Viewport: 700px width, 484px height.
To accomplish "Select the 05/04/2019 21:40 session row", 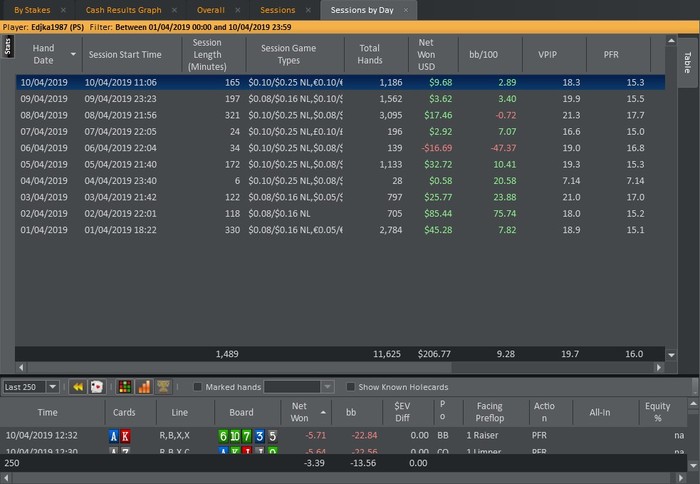I will tap(341, 164).
